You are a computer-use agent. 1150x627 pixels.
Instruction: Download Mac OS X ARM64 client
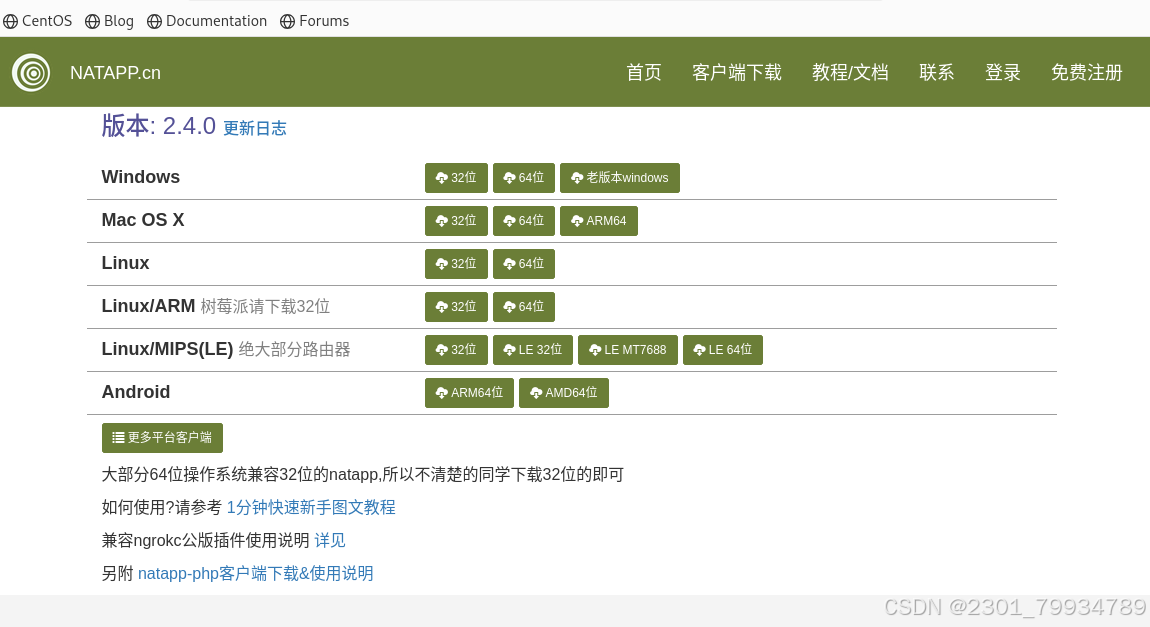pos(598,221)
